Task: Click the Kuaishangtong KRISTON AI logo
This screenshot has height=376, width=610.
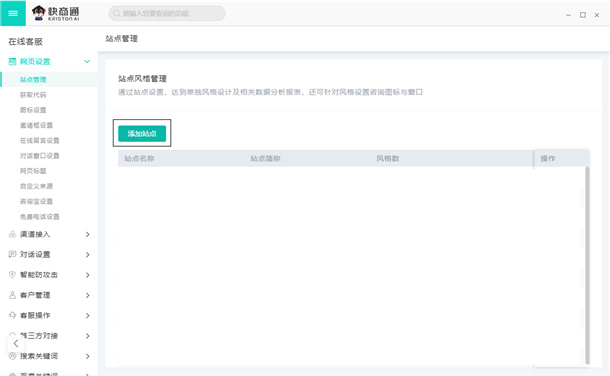Action: [55, 13]
